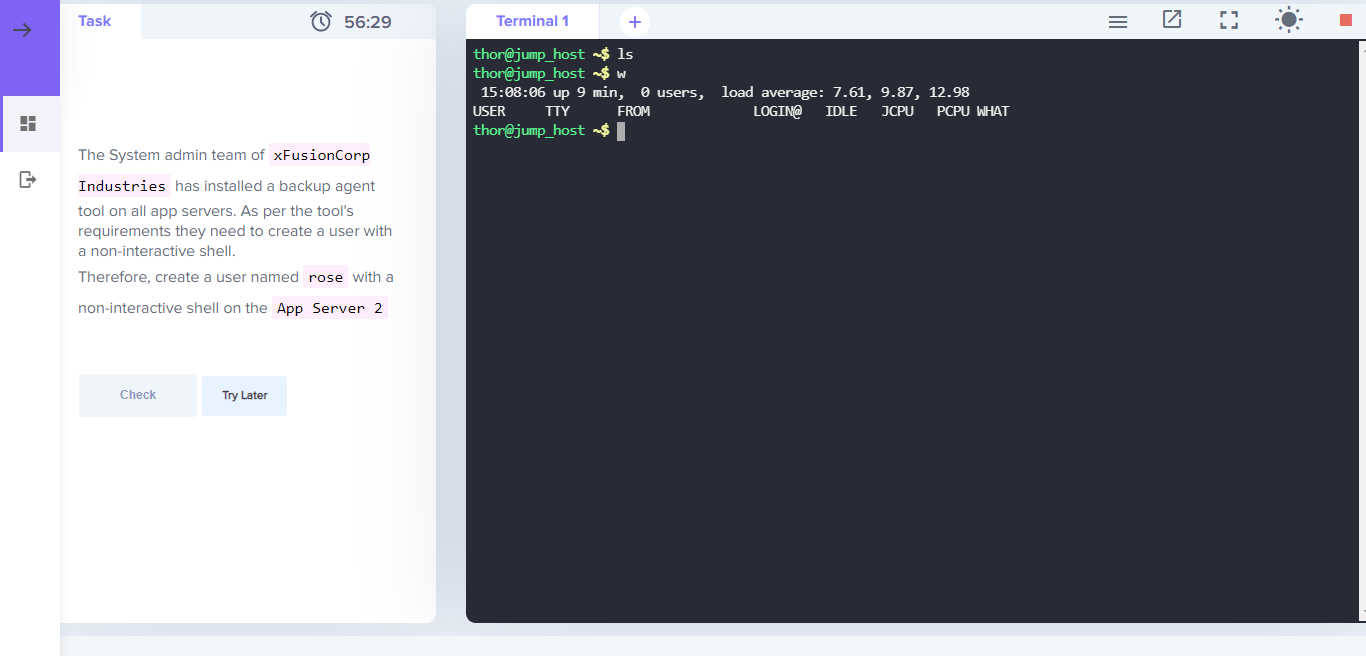Click the 56:29 countdown timer text
The image size is (1366, 656).
tap(368, 22)
